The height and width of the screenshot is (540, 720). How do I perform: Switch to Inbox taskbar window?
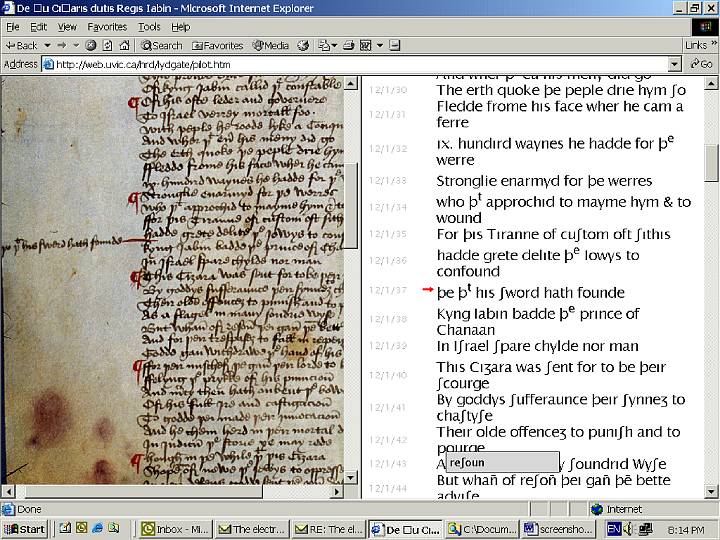click(175, 529)
